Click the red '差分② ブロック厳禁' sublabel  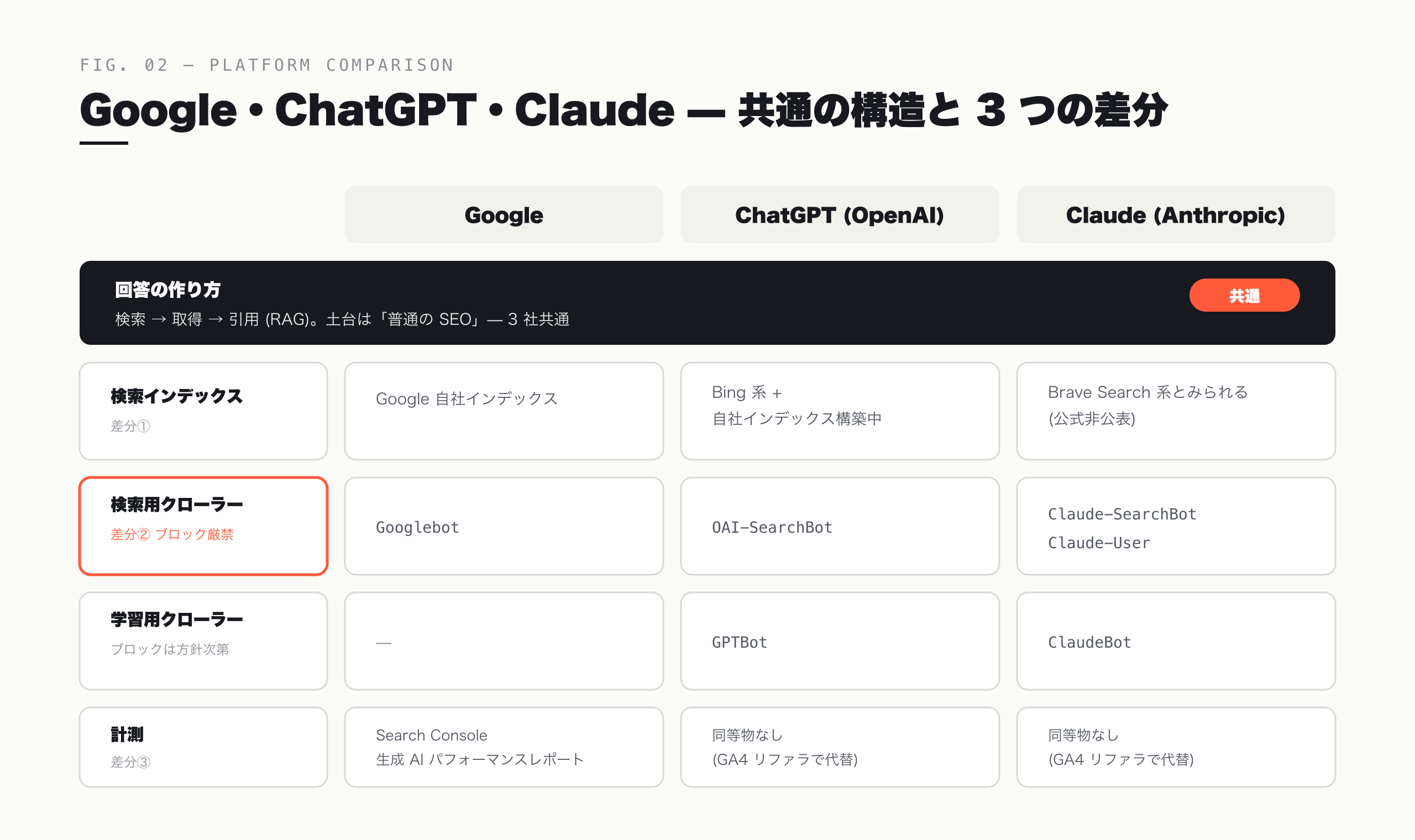click(172, 534)
